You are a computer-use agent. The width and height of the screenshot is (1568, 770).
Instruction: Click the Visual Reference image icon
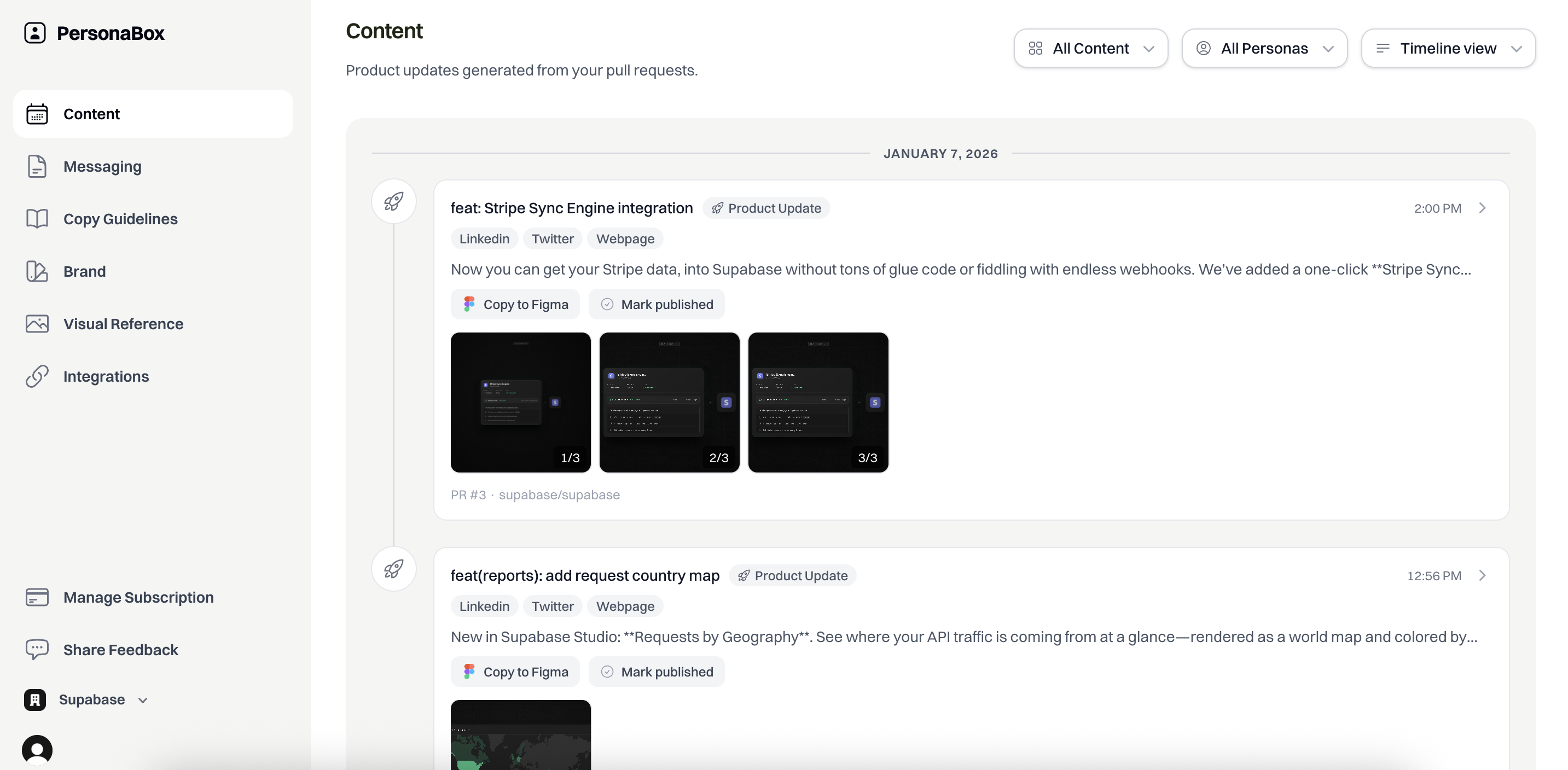pos(37,324)
